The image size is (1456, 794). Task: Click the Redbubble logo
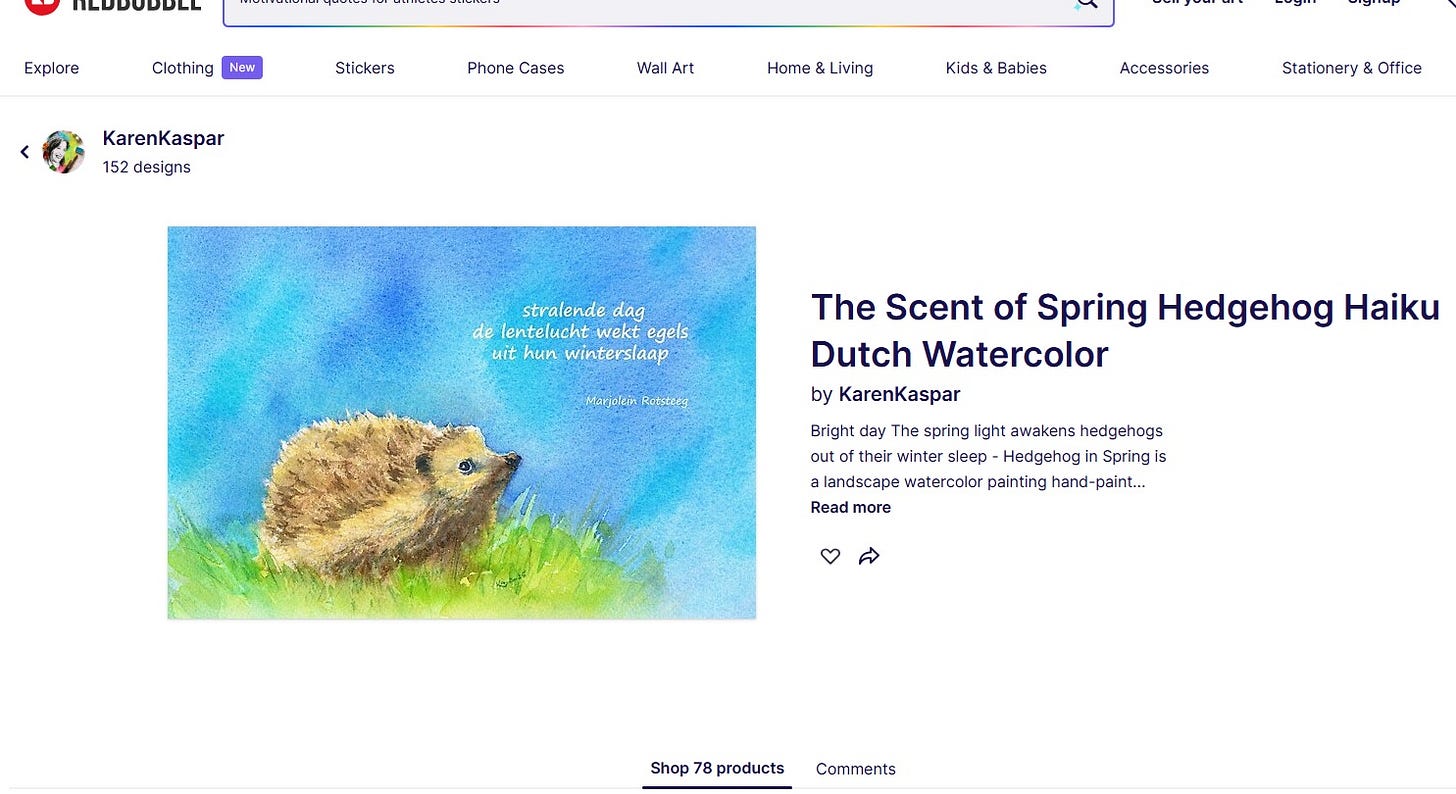[112, 5]
